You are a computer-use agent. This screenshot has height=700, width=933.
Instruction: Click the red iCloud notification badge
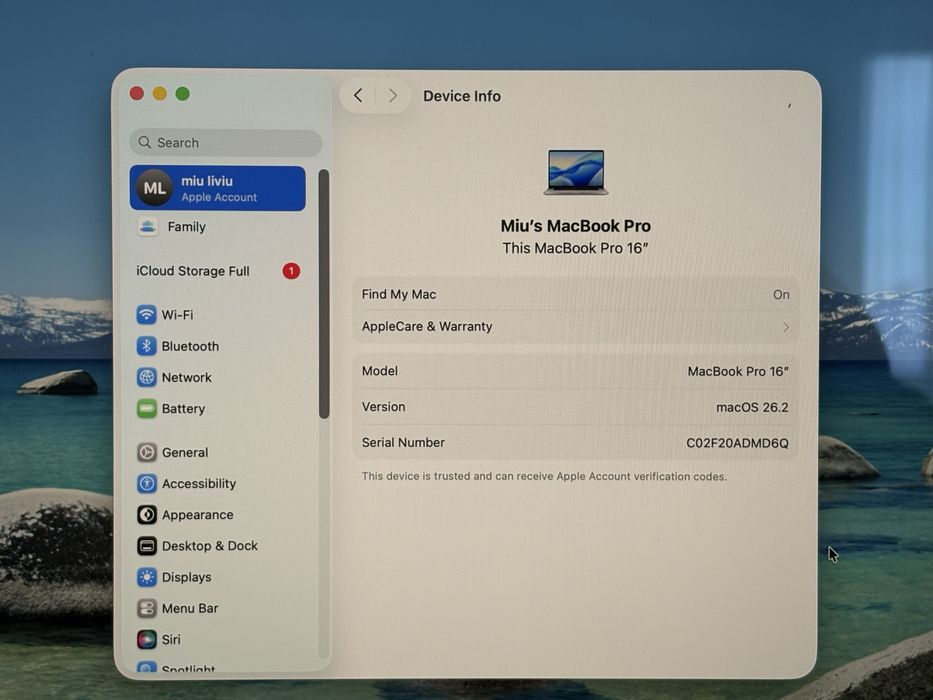[x=291, y=271]
